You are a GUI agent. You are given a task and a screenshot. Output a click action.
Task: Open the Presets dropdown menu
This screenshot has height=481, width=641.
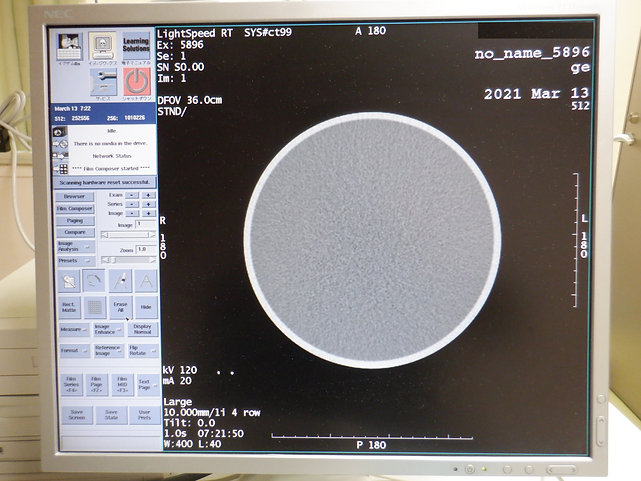click(75, 260)
